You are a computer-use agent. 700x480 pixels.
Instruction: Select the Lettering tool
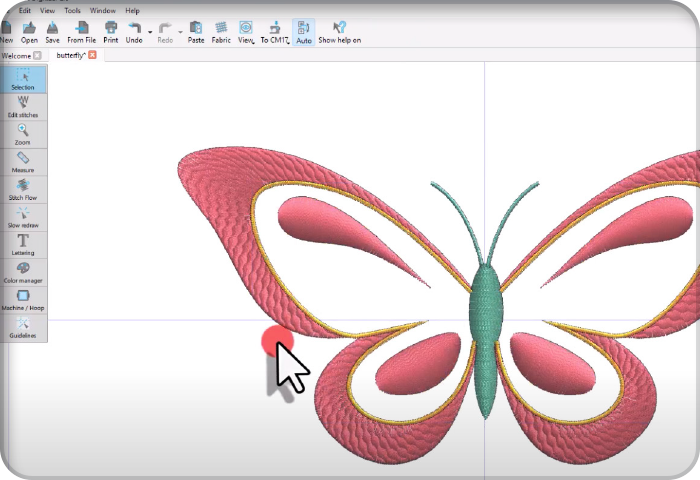23,243
